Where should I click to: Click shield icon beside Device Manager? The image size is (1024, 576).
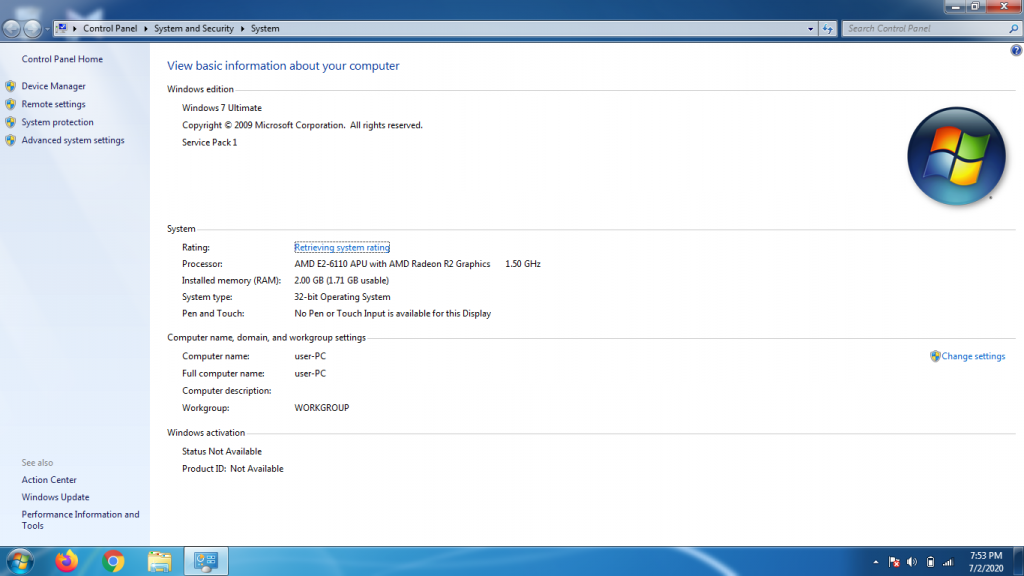point(10,86)
